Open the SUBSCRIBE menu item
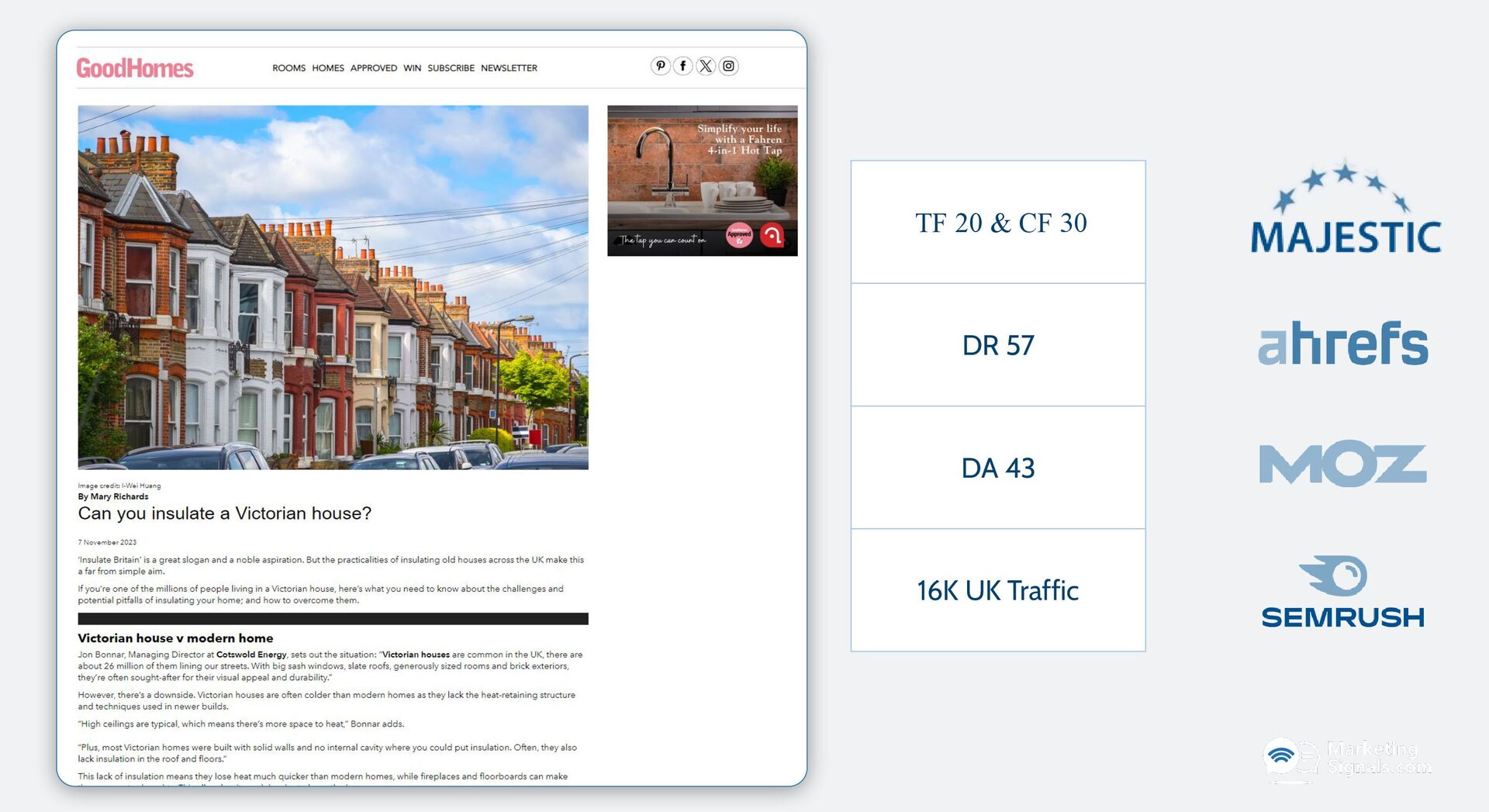 coord(451,68)
